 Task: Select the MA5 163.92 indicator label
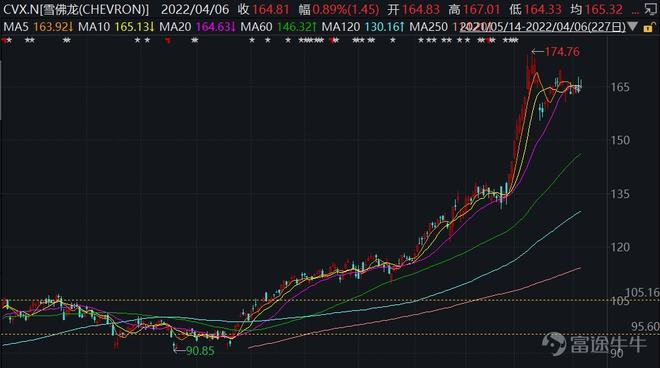click(x=38, y=27)
